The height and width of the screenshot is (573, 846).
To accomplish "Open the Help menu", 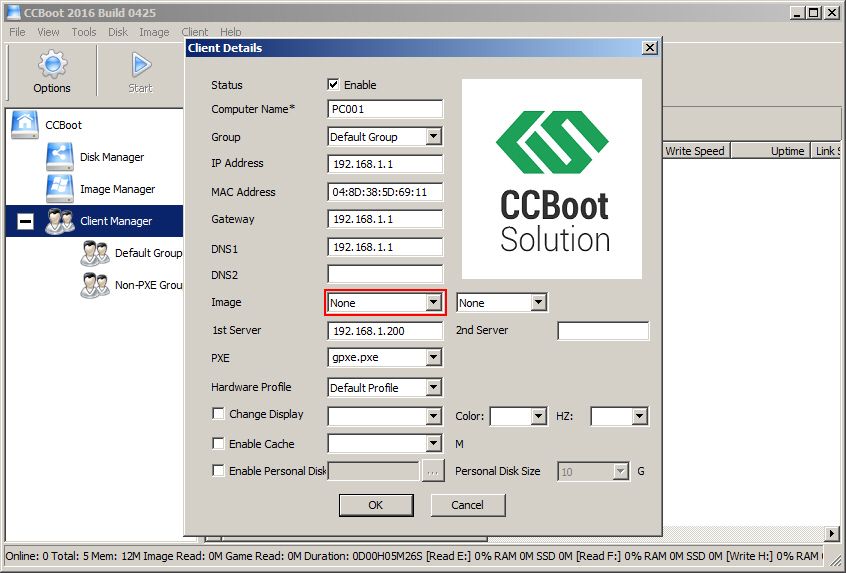I will [x=230, y=32].
